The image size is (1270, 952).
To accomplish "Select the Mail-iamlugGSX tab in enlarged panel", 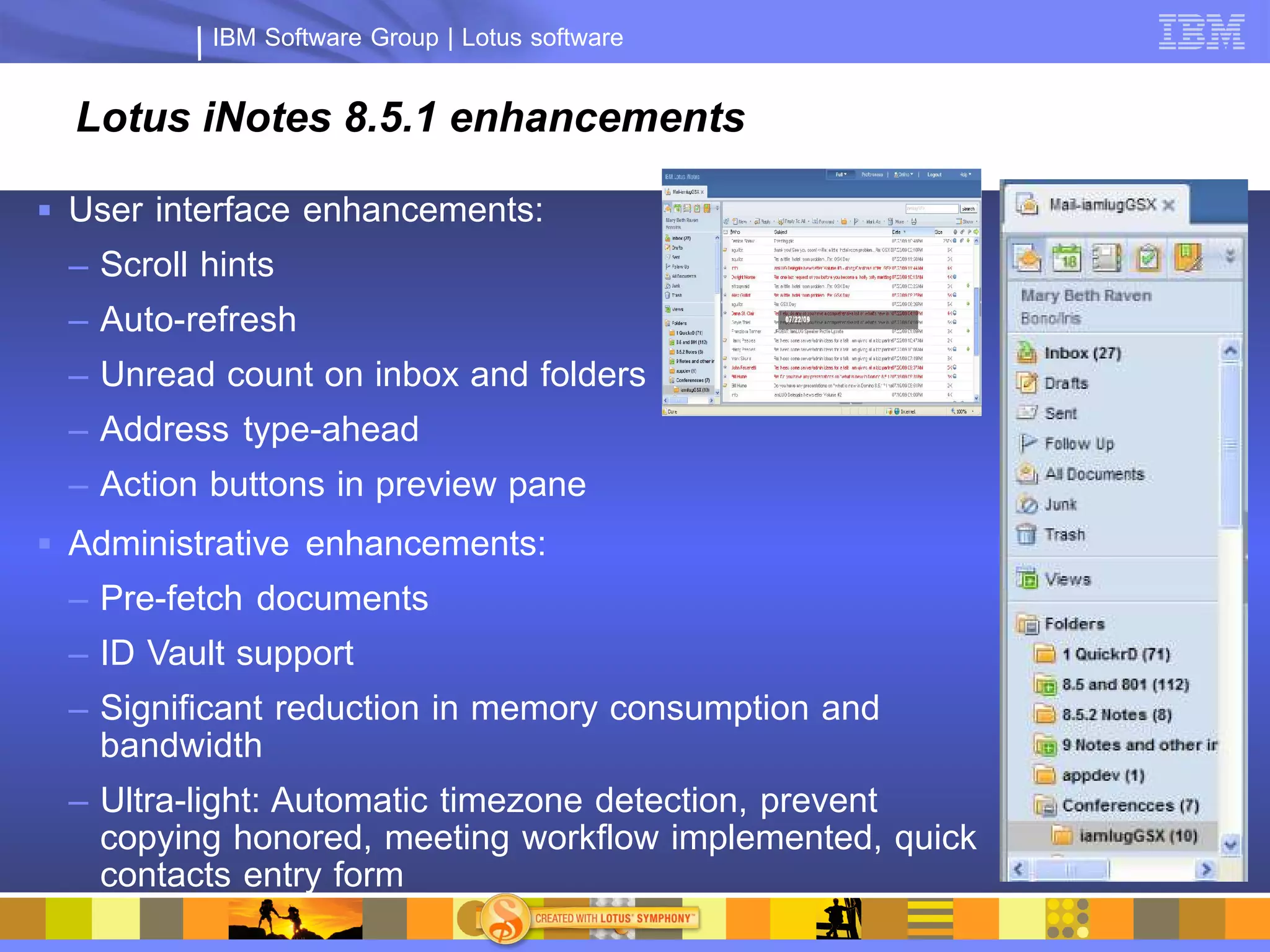I will pyautogui.click(x=1096, y=205).
